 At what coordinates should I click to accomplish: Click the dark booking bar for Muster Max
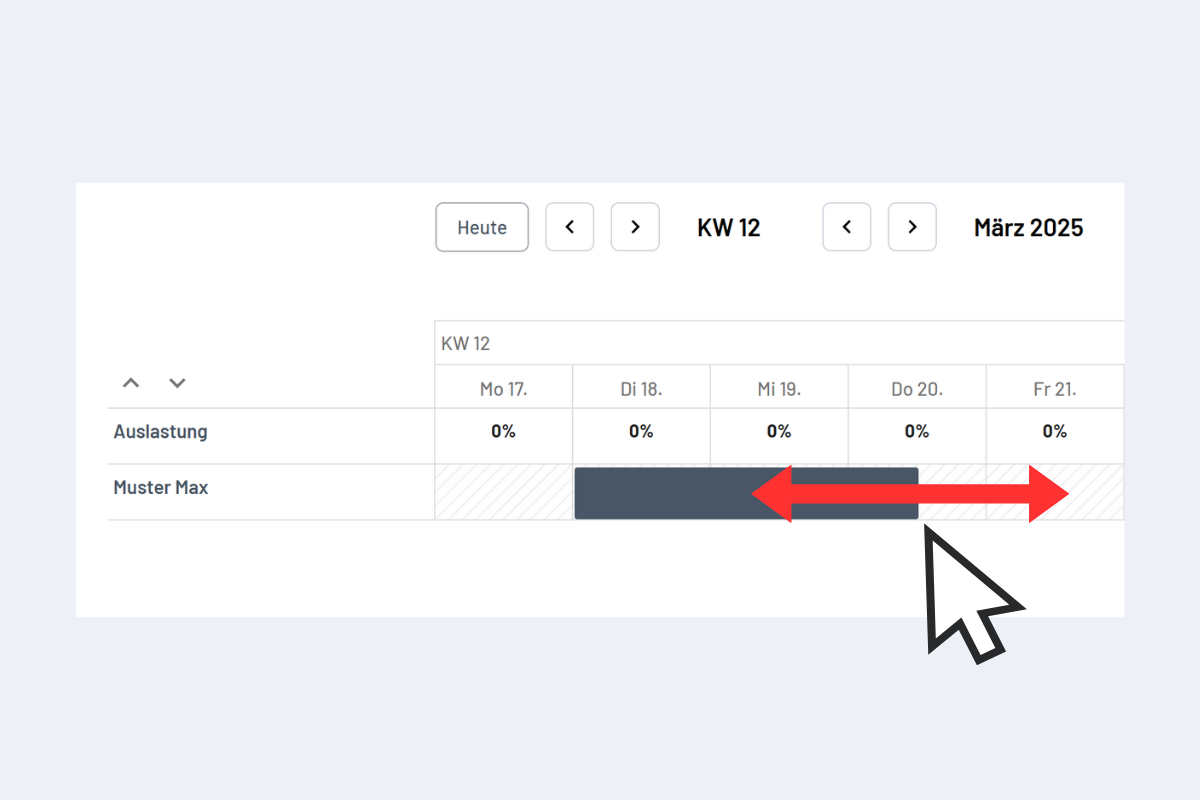[660, 493]
